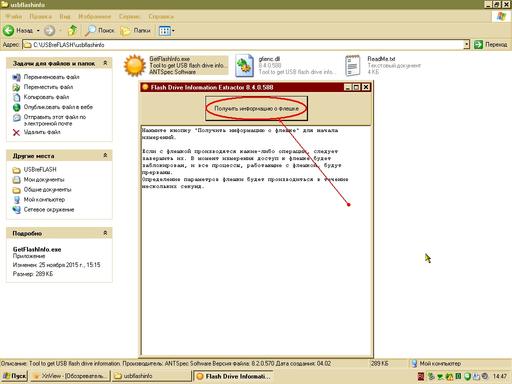The image size is (512, 384).
Task: Open My Computer (Мой компьютер) link in sidebar
Action: pyautogui.click(x=44, y=200)
